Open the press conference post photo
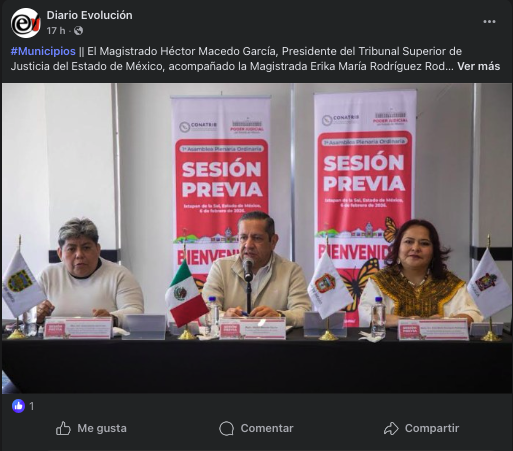Screen dimensions: 513x451 click(257, 238)
